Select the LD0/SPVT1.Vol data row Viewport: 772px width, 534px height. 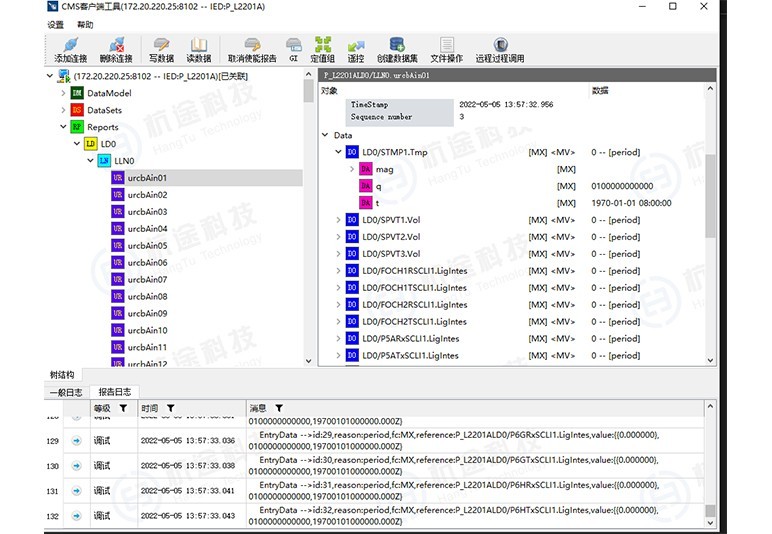tap(392, 220)
